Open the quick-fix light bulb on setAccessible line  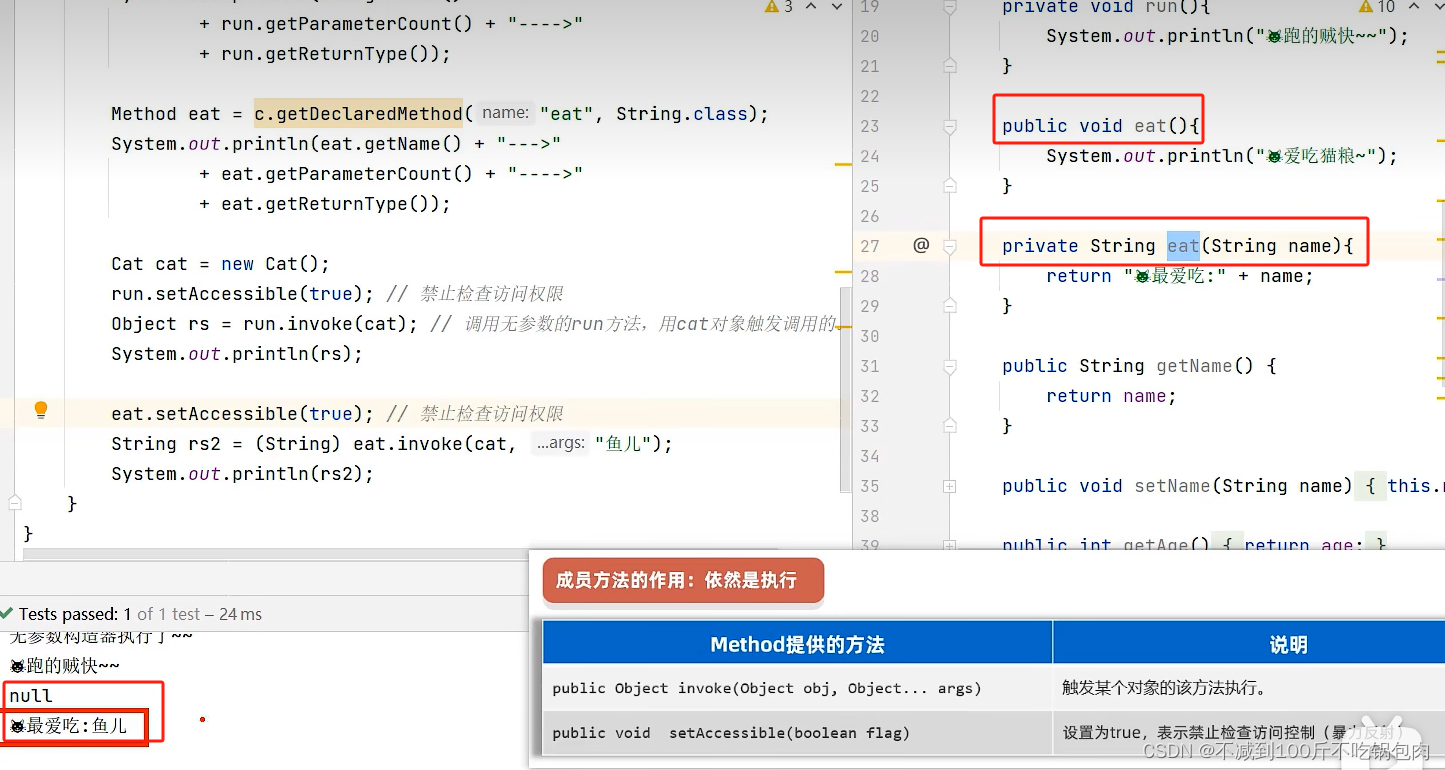(41, 409)
